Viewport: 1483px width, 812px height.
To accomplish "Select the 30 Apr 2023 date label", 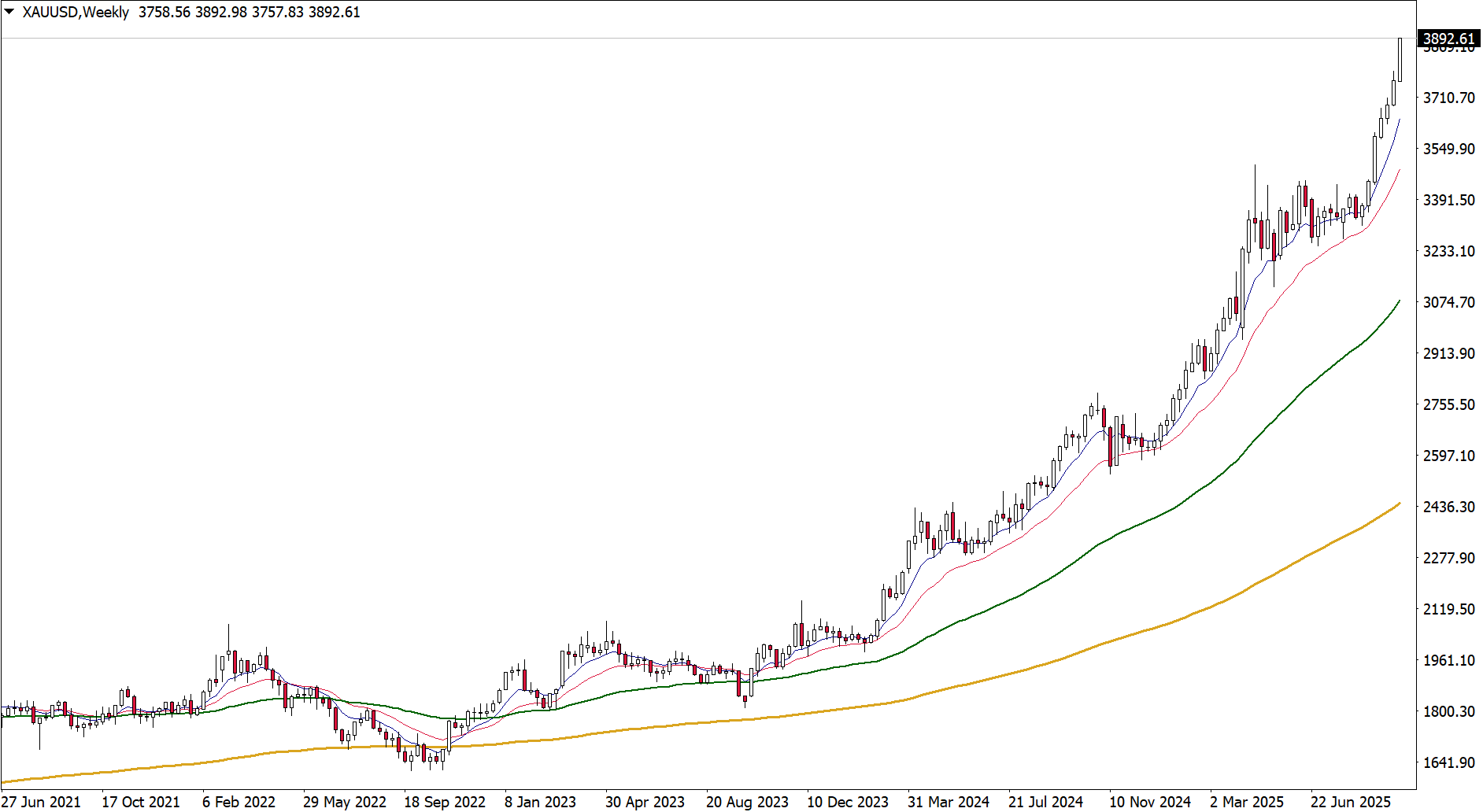I will tap(645, 802).
